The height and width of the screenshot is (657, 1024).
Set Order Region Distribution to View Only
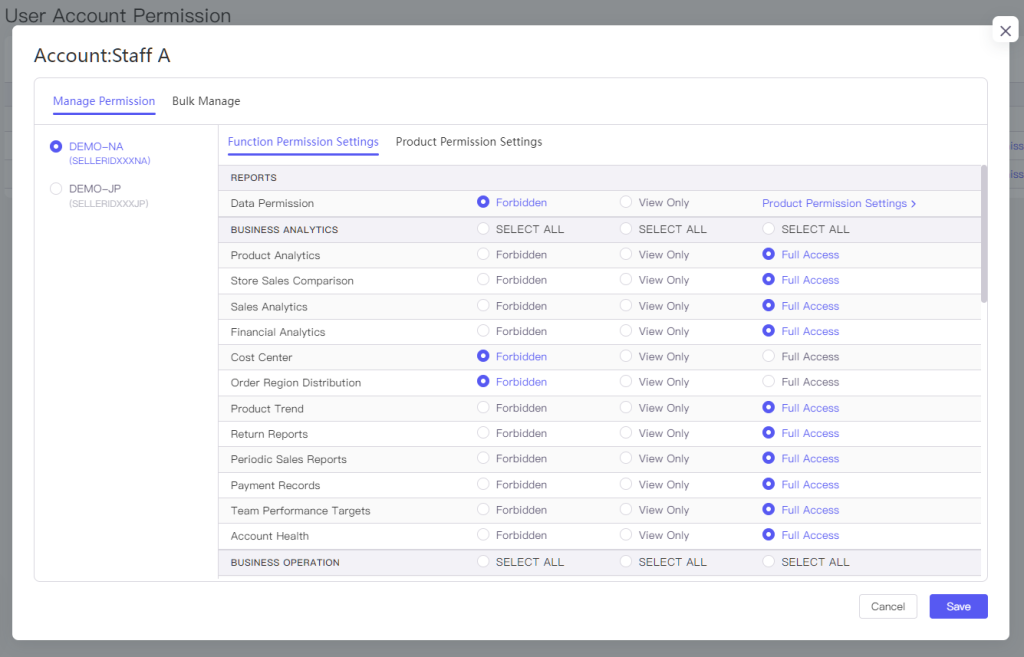pos(626,381)
